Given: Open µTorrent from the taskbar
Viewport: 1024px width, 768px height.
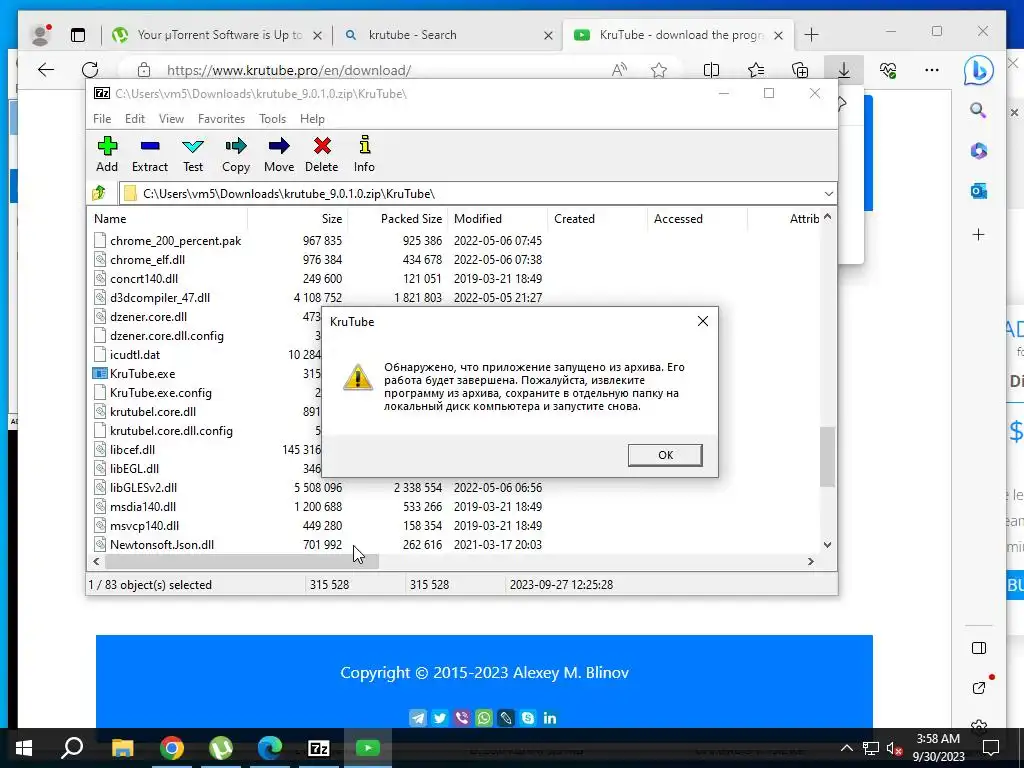Looking at the screenshot, I should (x=221, y=748).
